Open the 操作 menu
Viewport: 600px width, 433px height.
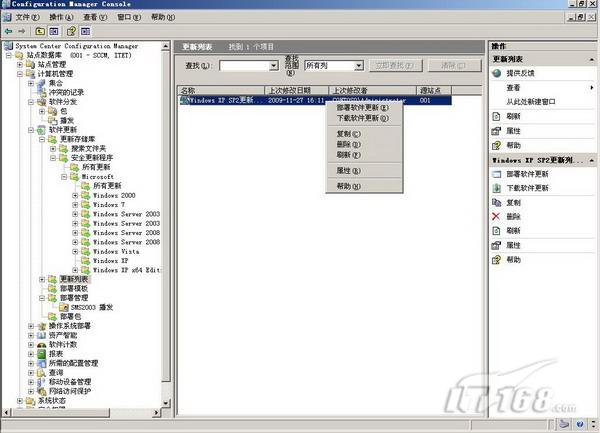point(61,17)
